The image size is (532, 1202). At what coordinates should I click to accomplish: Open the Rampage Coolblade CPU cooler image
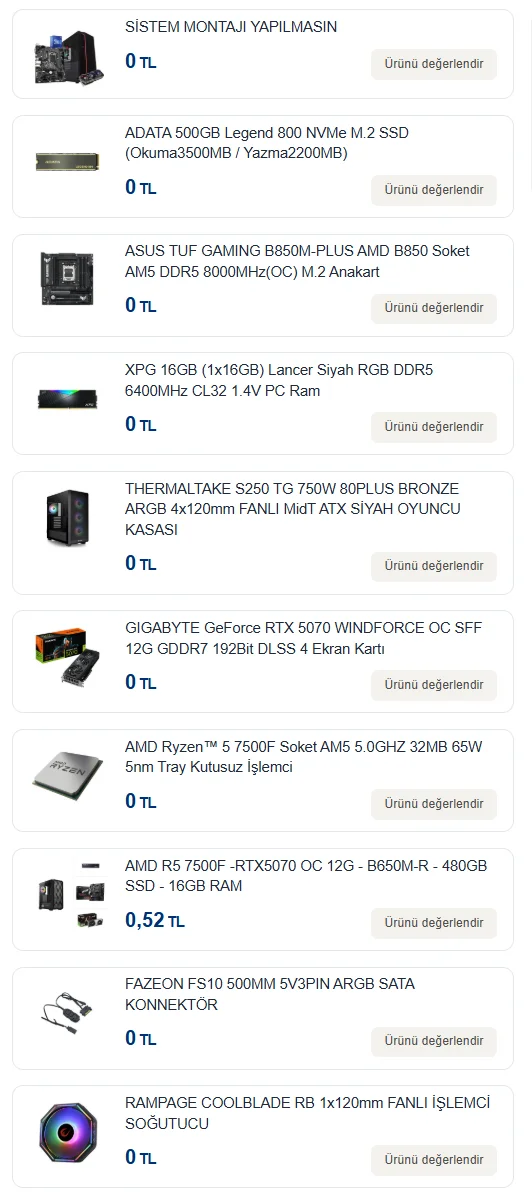(x=69, y=1134)
